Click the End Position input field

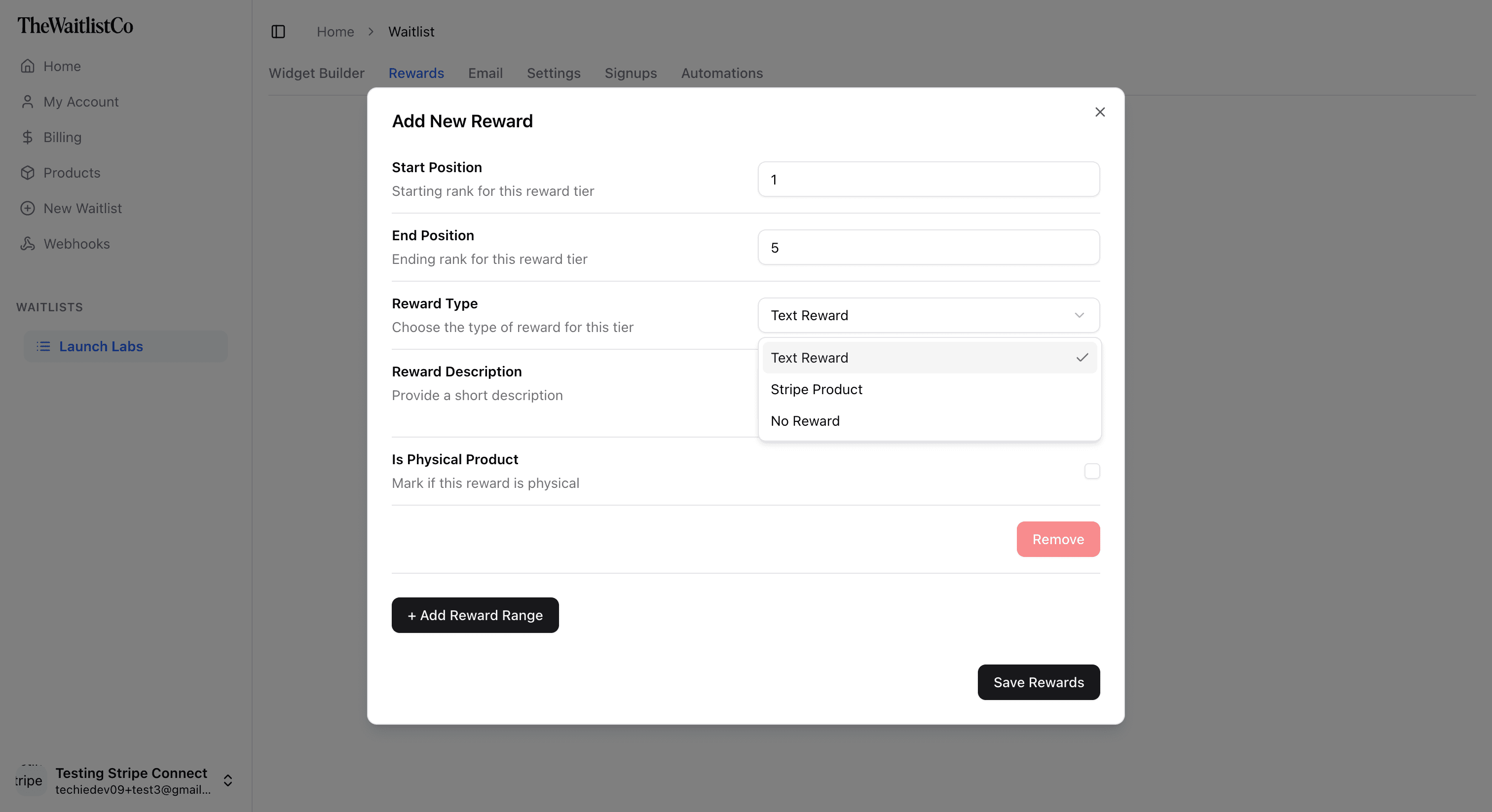click(928, 247)
